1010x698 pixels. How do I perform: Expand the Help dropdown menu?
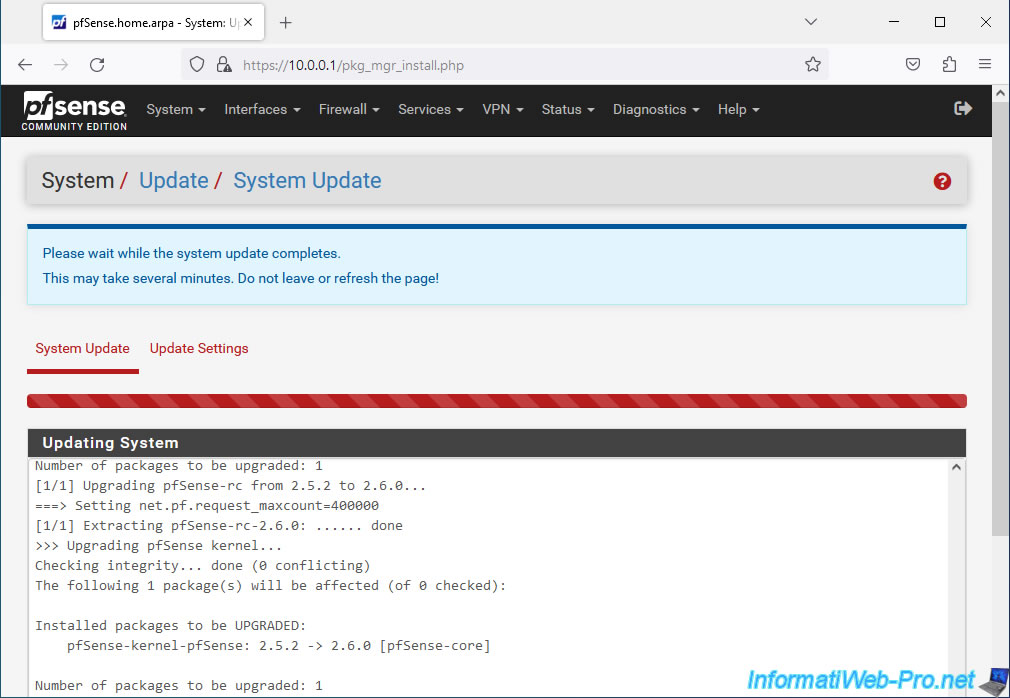tap(739, 109)
